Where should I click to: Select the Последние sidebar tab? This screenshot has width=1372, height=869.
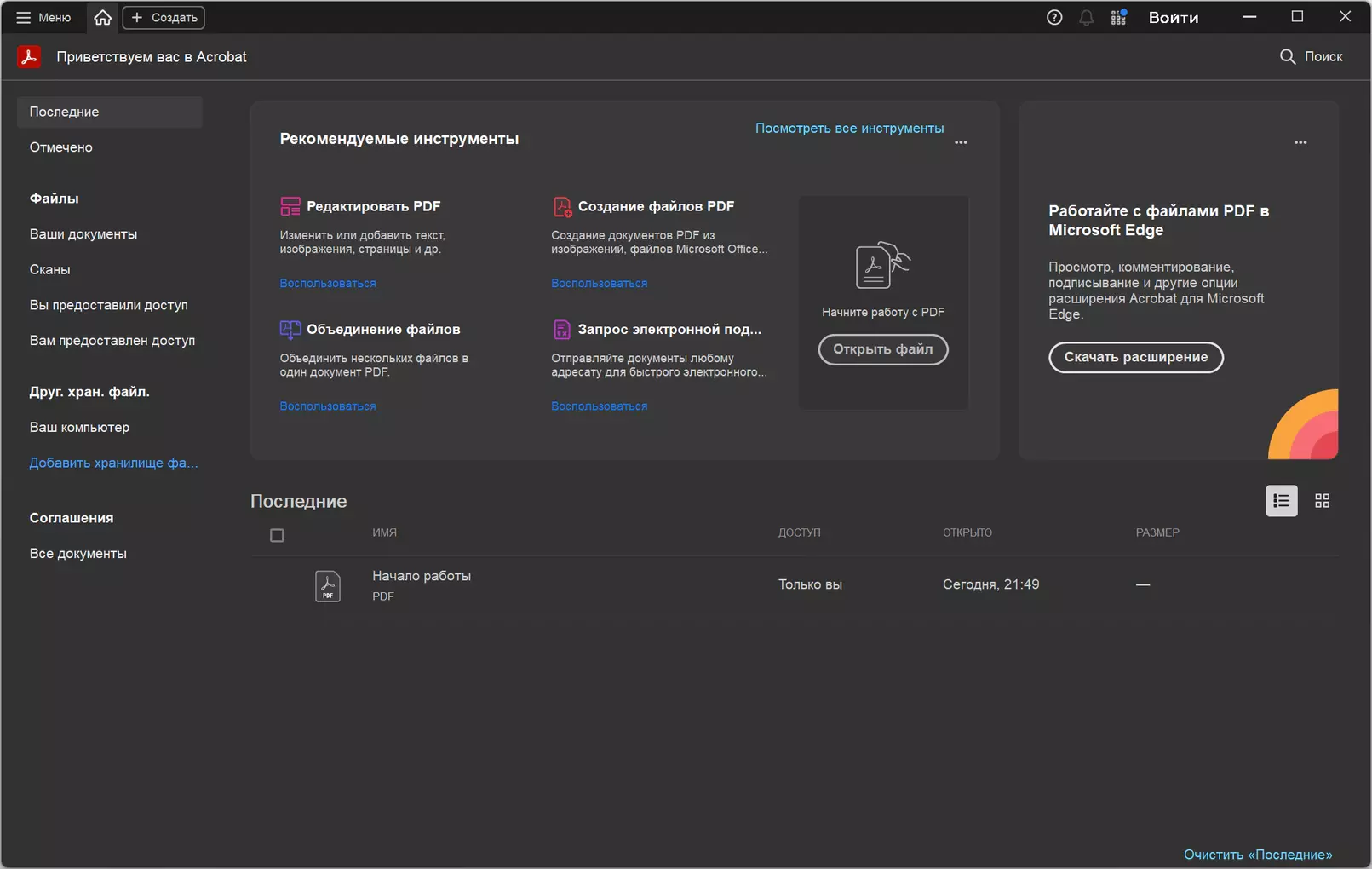109,112
